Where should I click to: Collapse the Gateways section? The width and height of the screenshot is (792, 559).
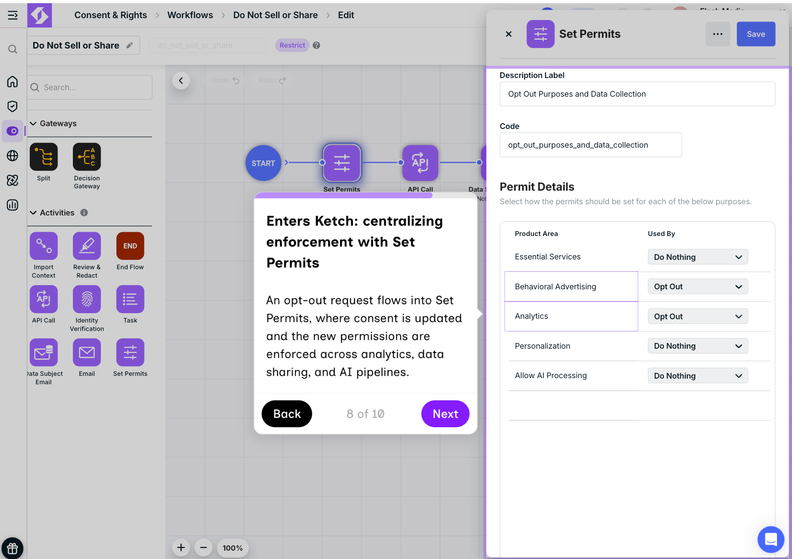[33, 124]
